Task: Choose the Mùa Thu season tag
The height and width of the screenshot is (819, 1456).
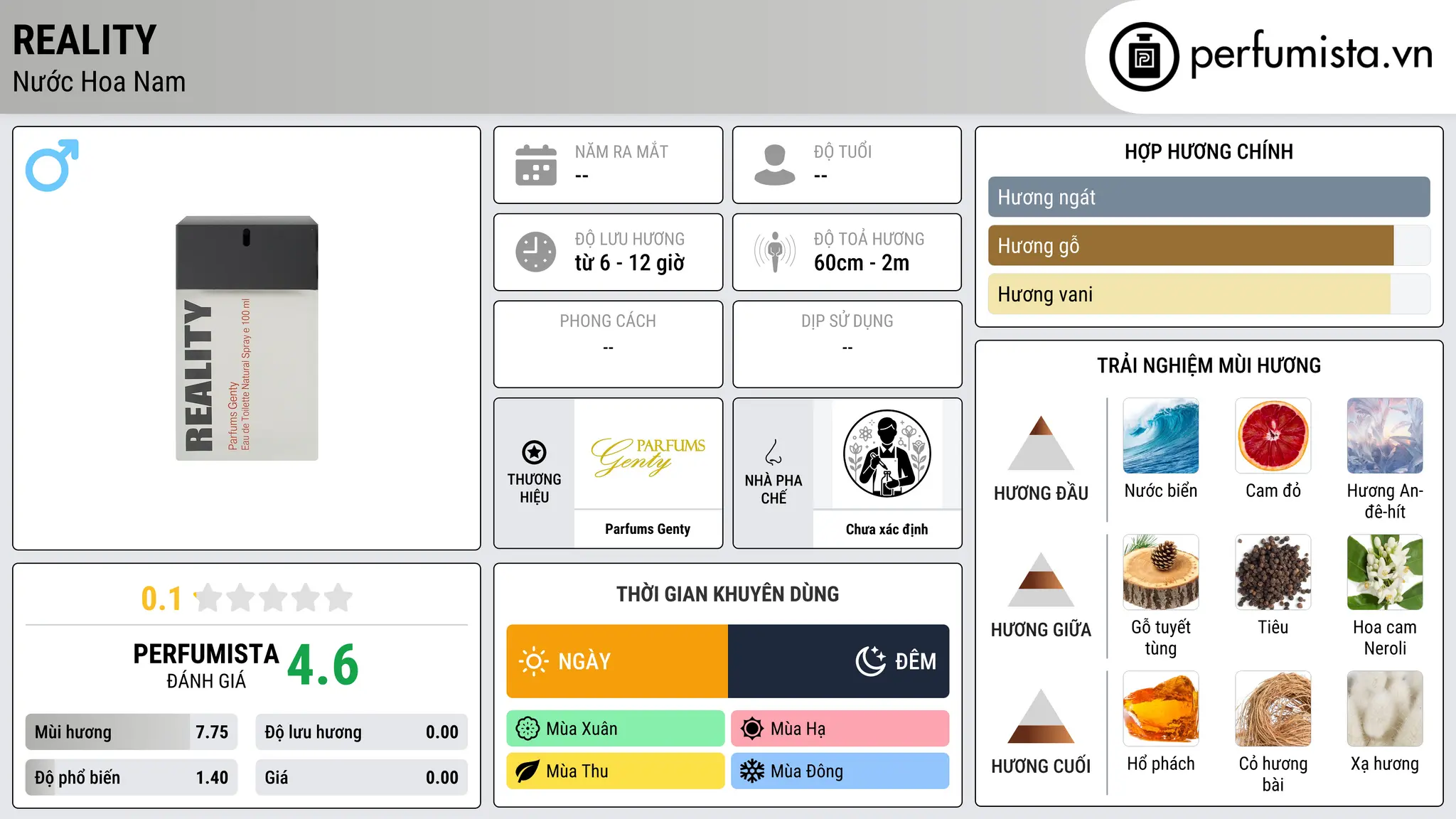Action: click(616, 771)
